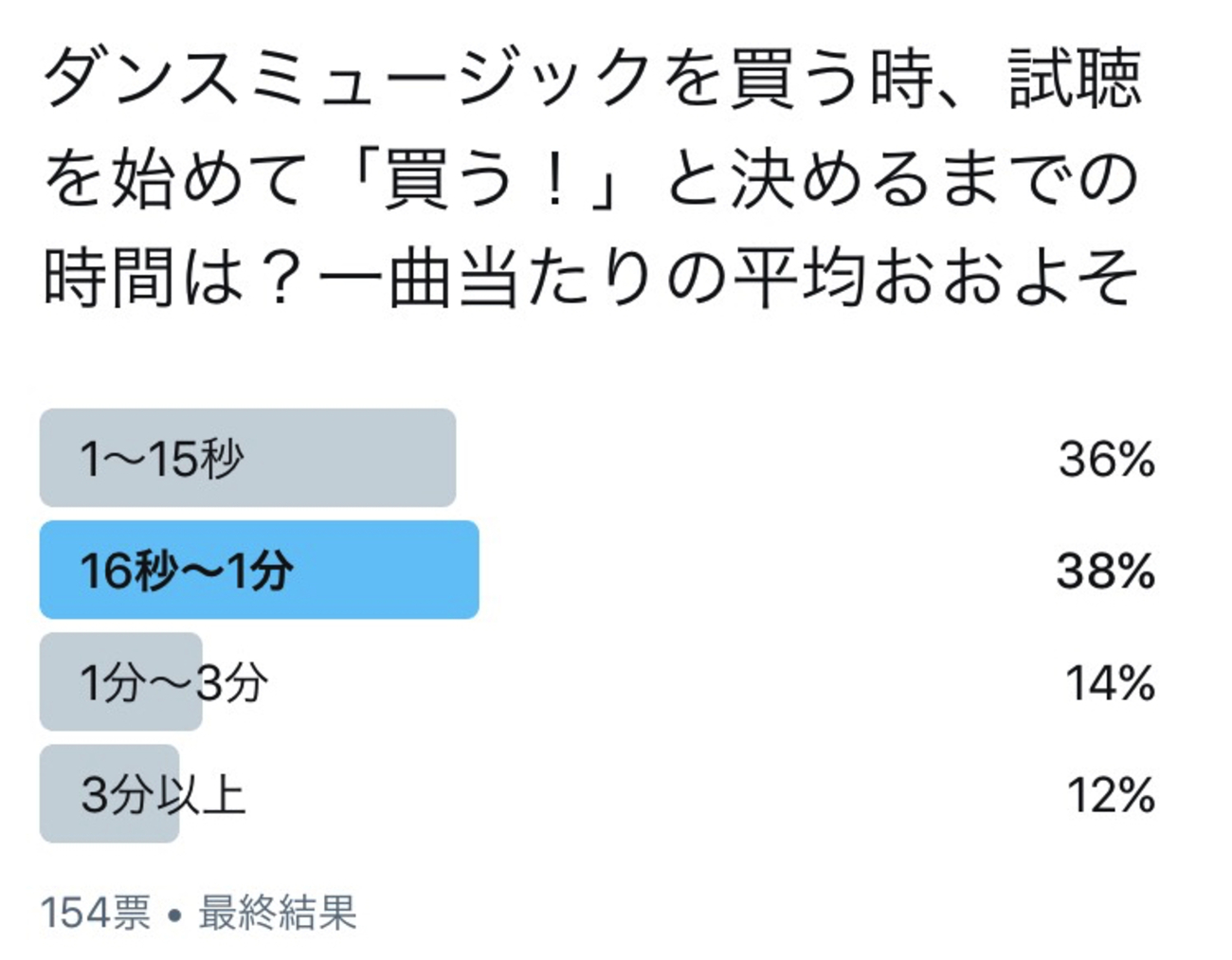Screen dimensions: 1232x960
Task: Select the highlighted 16秒〜1分 poll bar
Action: tap(259, 571)
